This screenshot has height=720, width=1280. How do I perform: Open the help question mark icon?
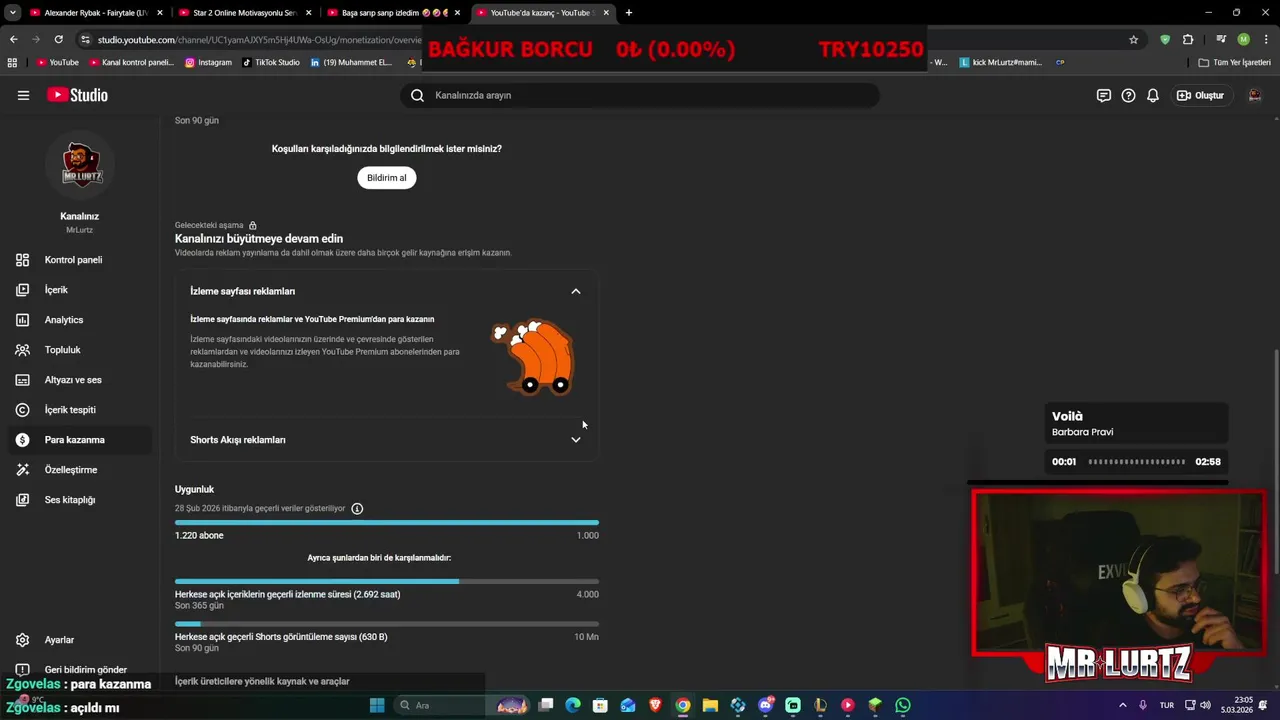1128,95
